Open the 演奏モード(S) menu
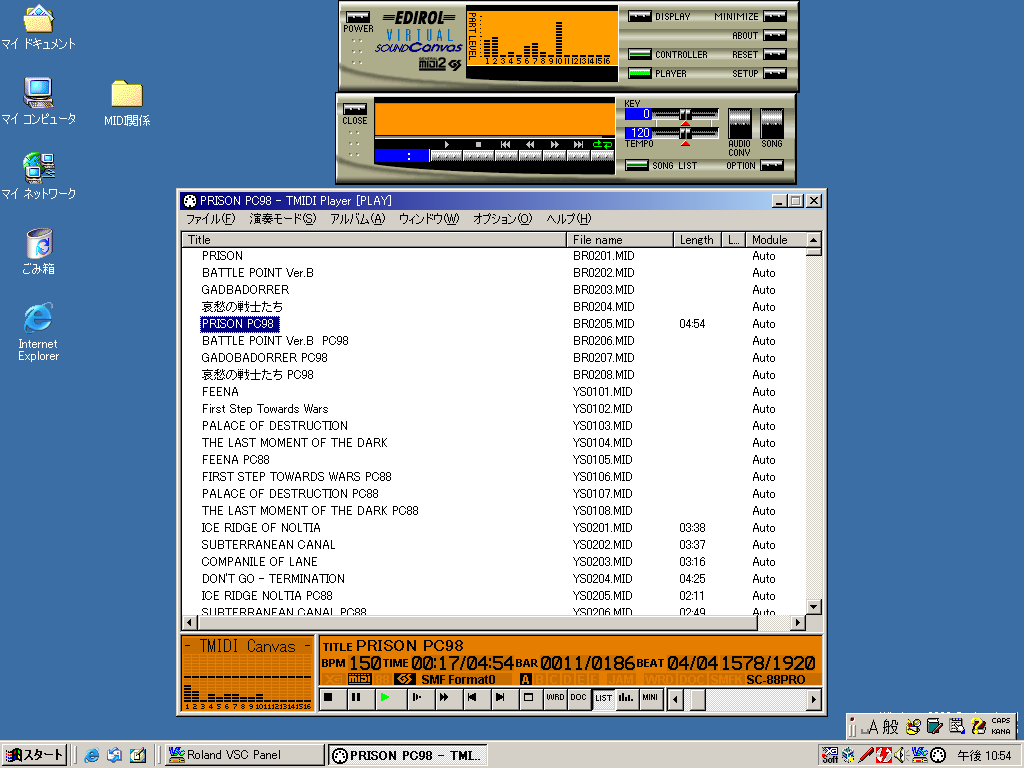The image size is (1024, 768). pyautogui.click(x=282, y=219)
